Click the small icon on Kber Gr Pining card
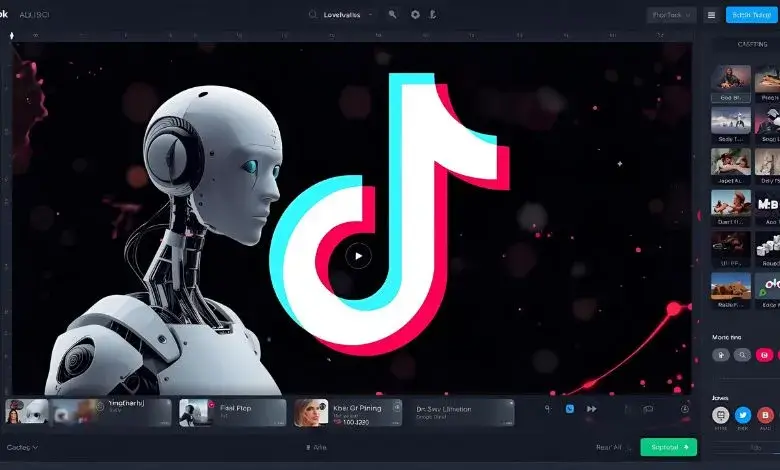This screenshot has height=470, width=780. pos(396,407)
